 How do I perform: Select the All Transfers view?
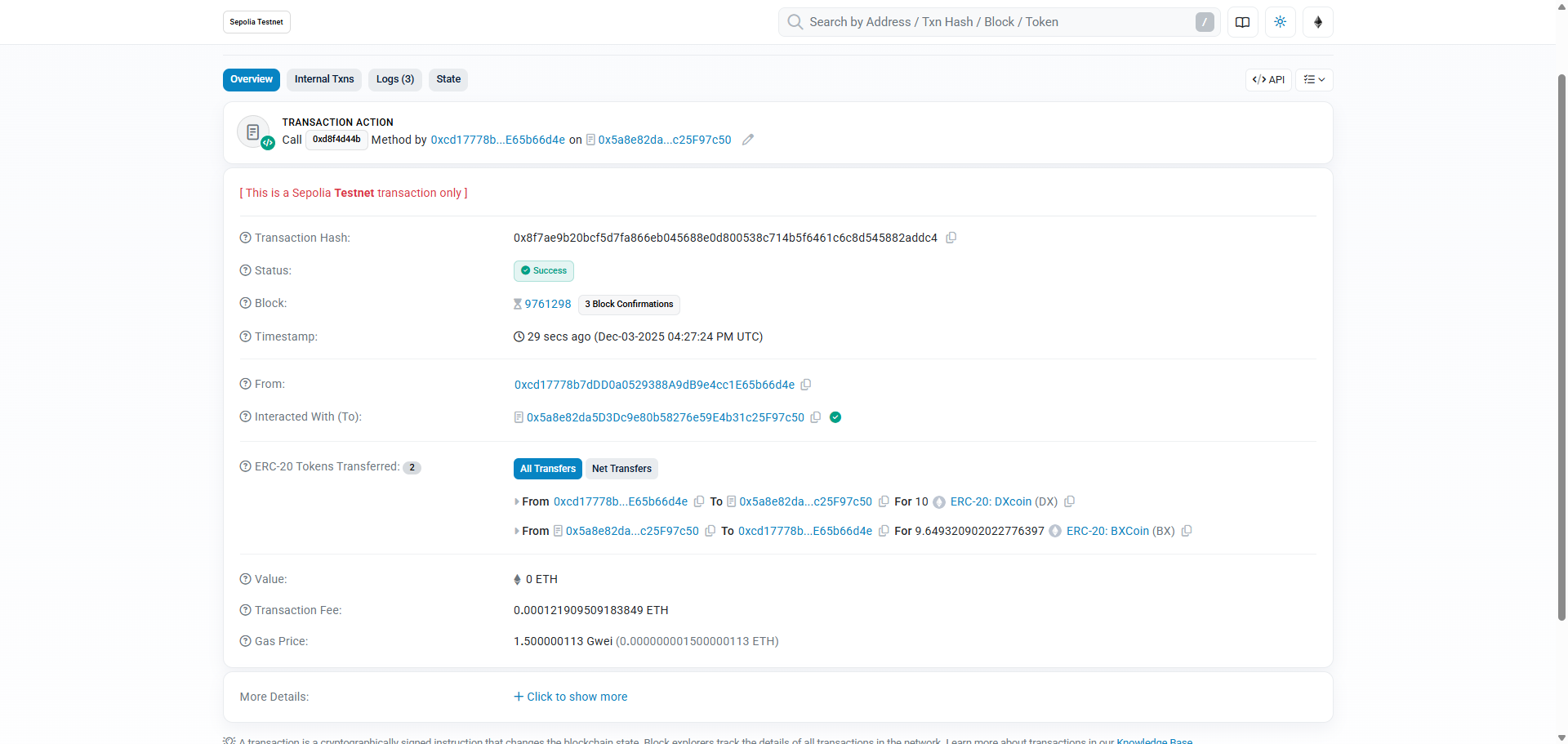(547, 469)
